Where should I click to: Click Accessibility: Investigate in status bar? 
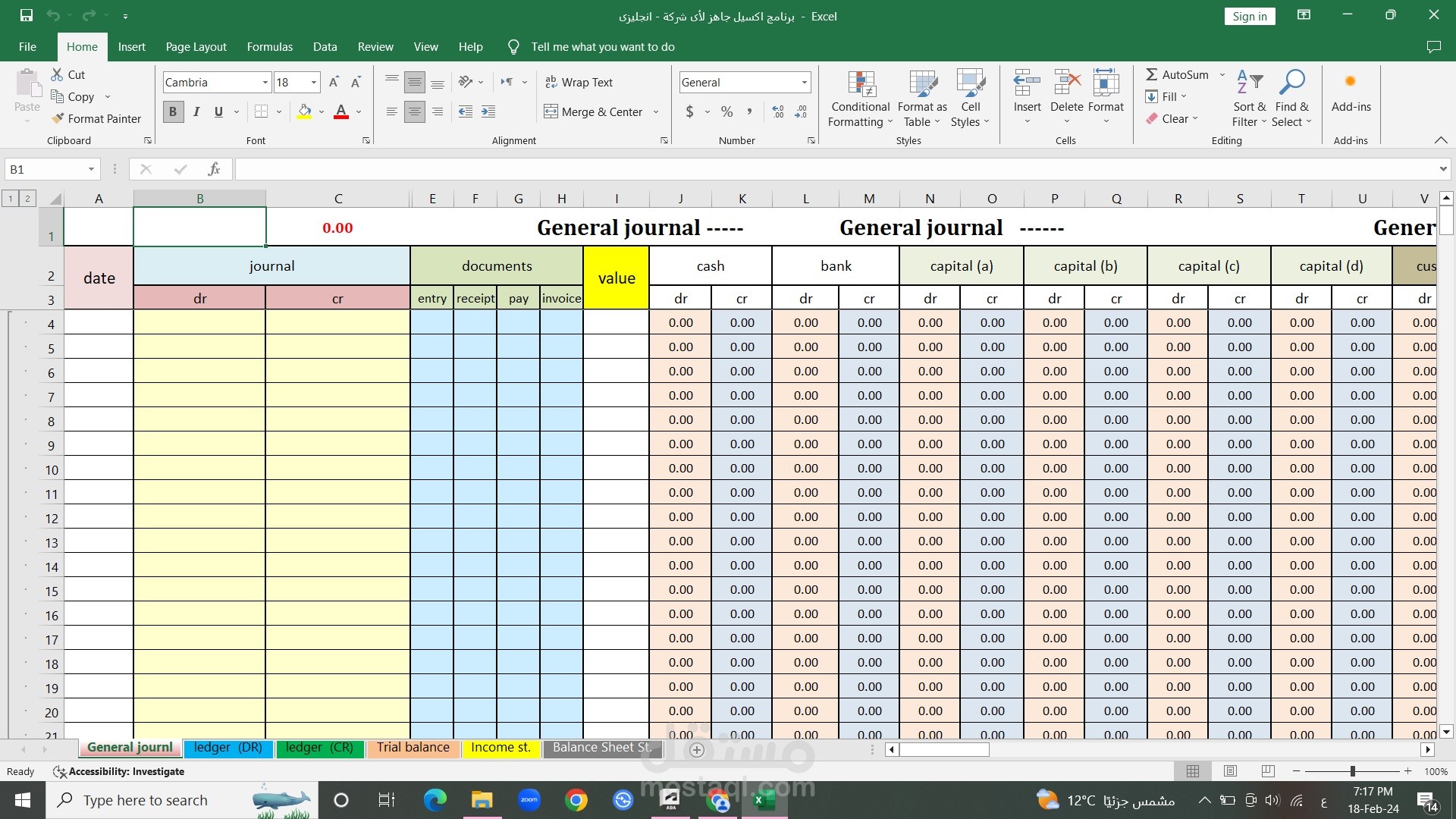click(x=119, y=771)
